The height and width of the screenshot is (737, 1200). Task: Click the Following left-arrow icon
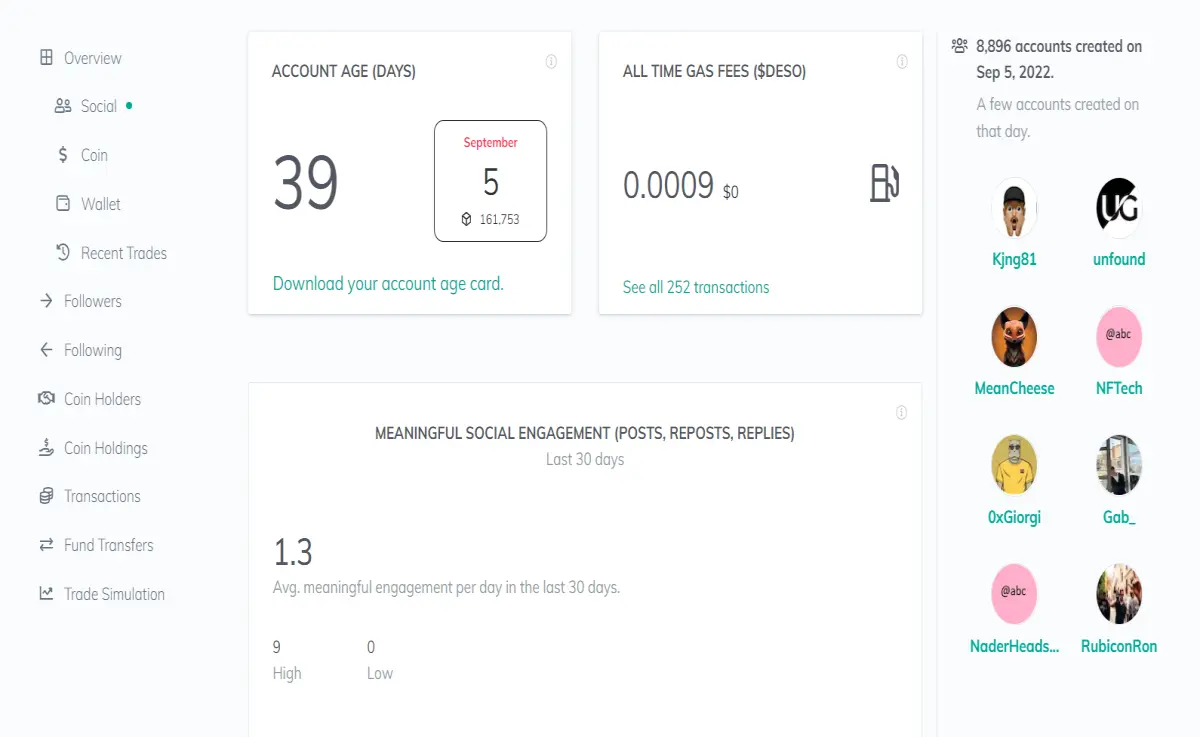(x=46, y=350)
